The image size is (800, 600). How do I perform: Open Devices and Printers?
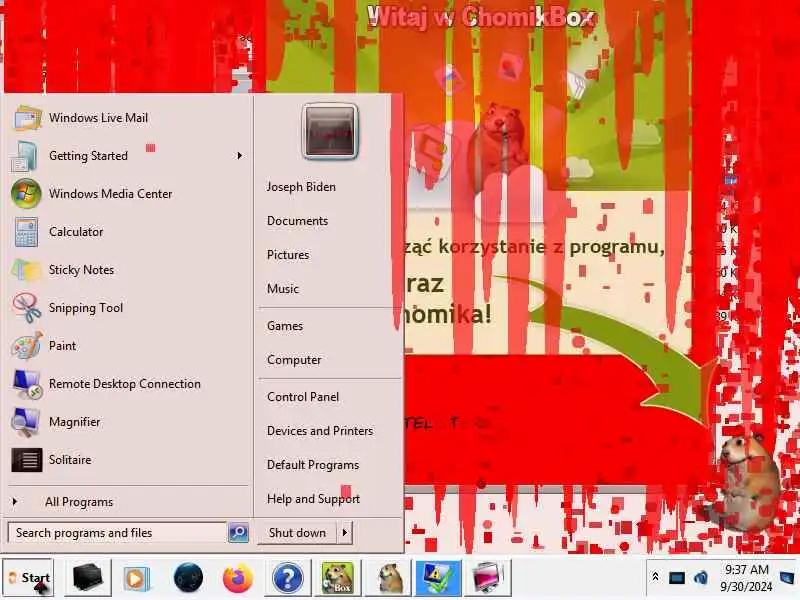click(320, 431)
